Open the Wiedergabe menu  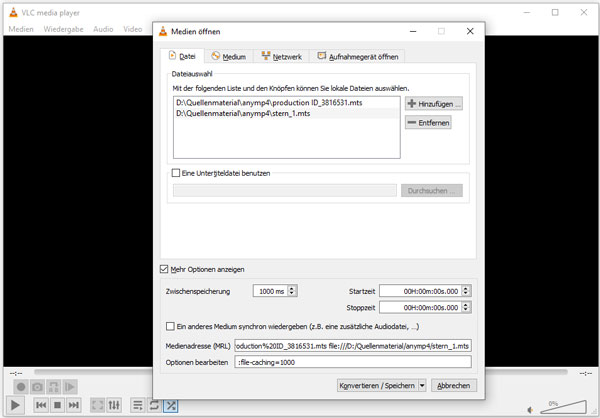point(63,29)
